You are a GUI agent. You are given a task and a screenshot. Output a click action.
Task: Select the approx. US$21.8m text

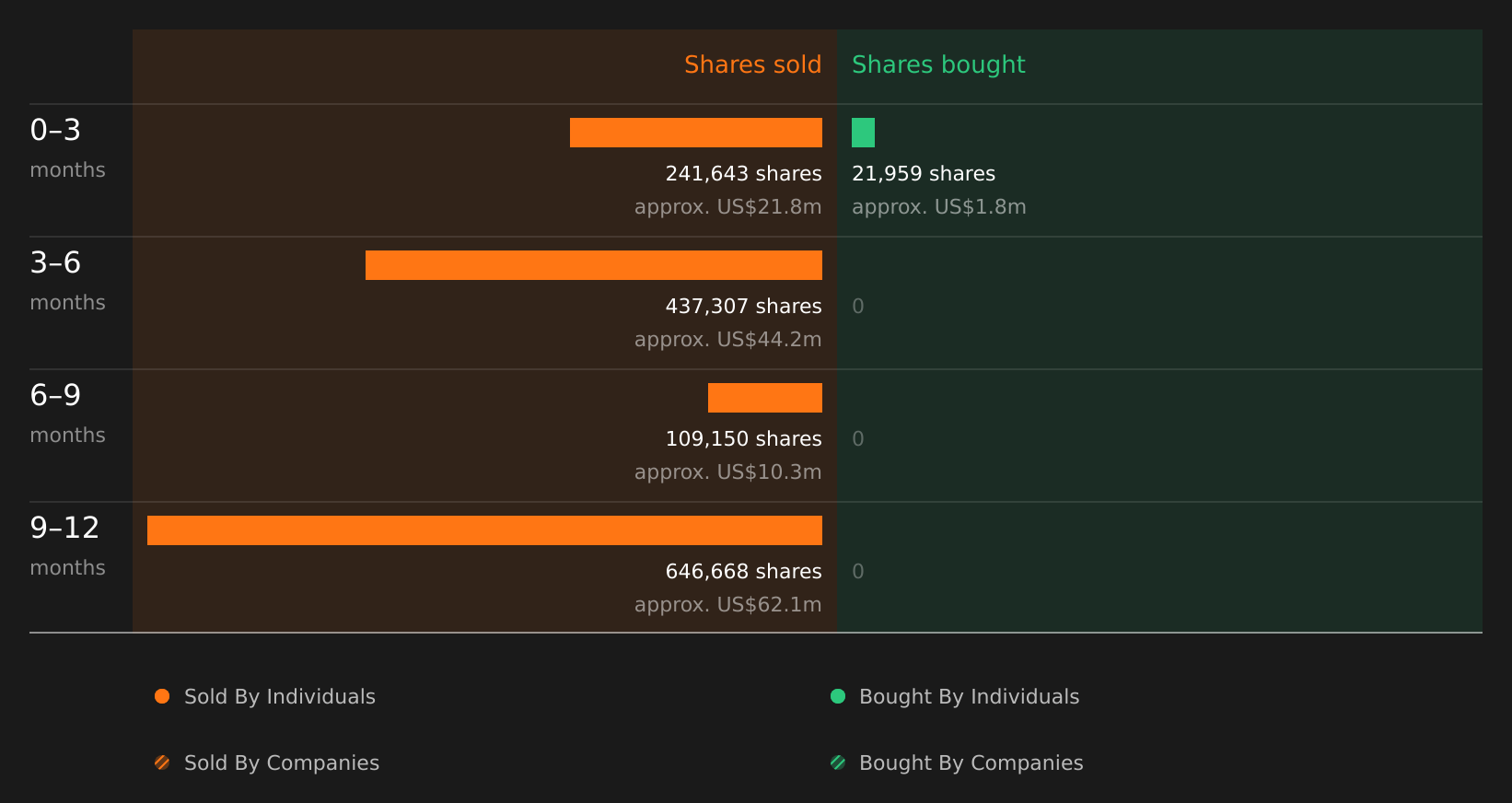(x=727, y=207)
